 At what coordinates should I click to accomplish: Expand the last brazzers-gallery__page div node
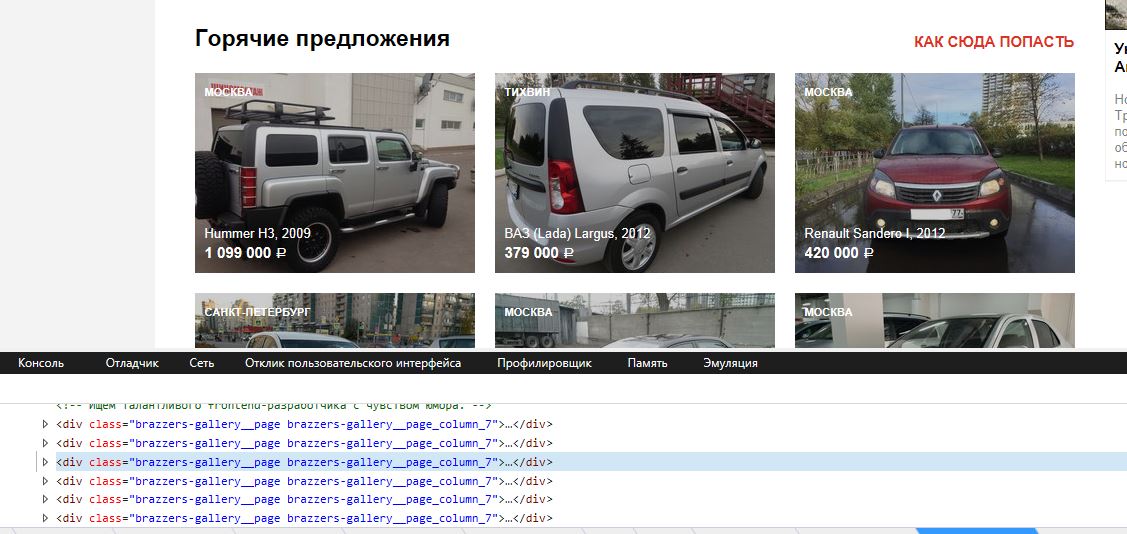click(45, 517)
